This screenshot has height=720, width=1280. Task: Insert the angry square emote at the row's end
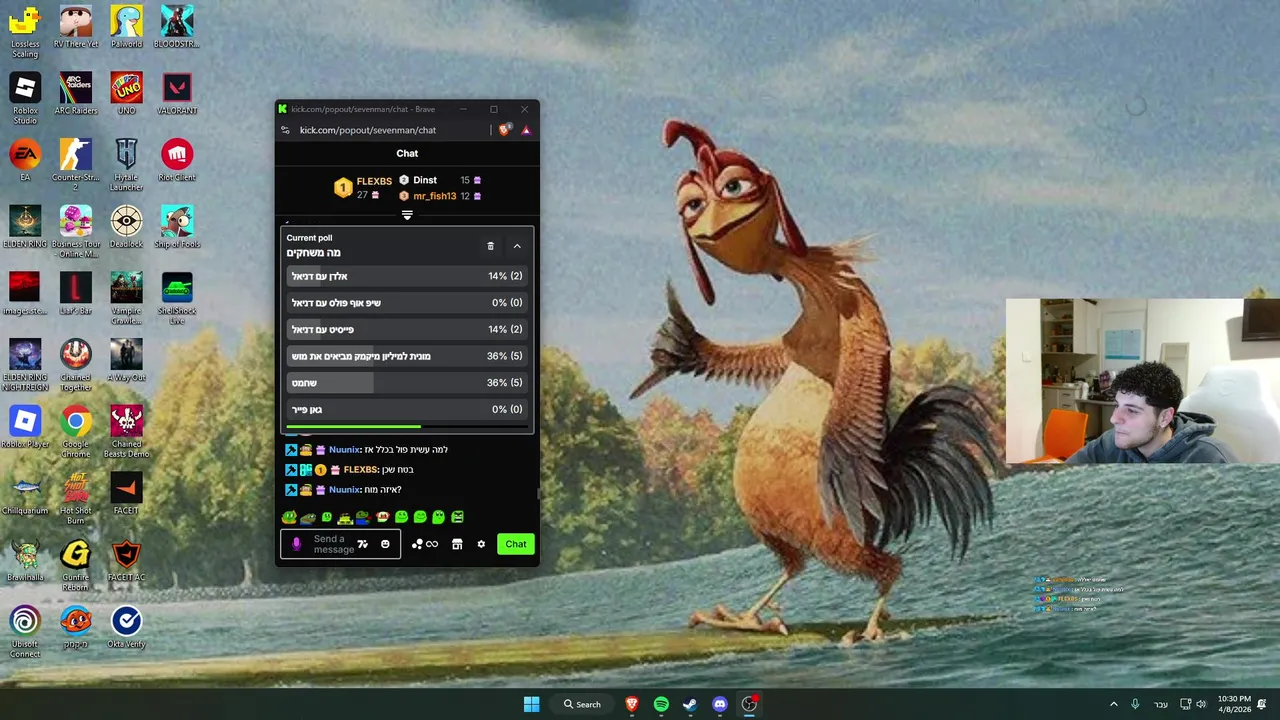(457, 517)
